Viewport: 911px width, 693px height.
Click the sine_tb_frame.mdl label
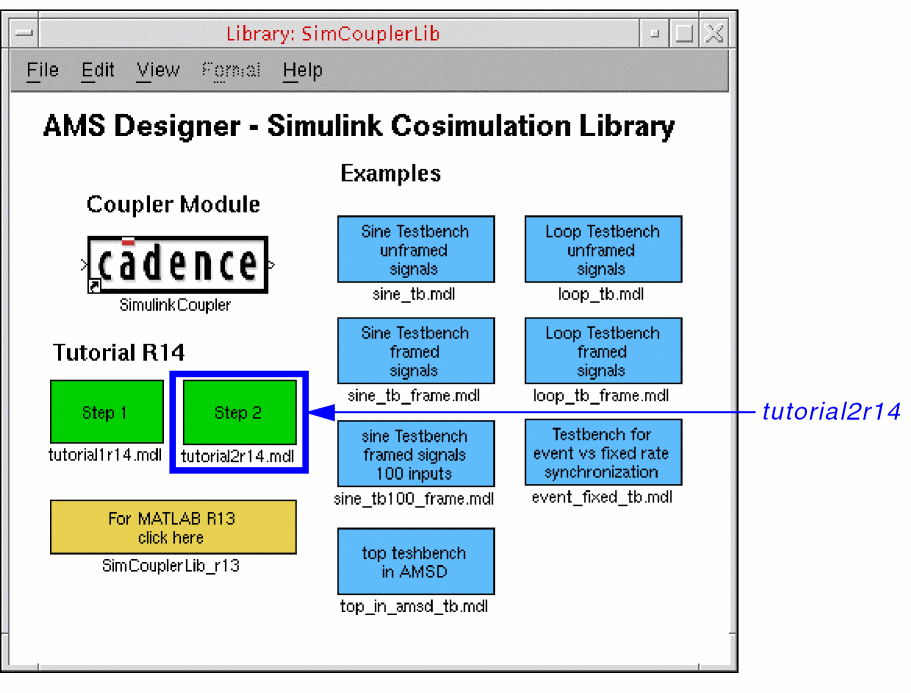coord(414,396)
